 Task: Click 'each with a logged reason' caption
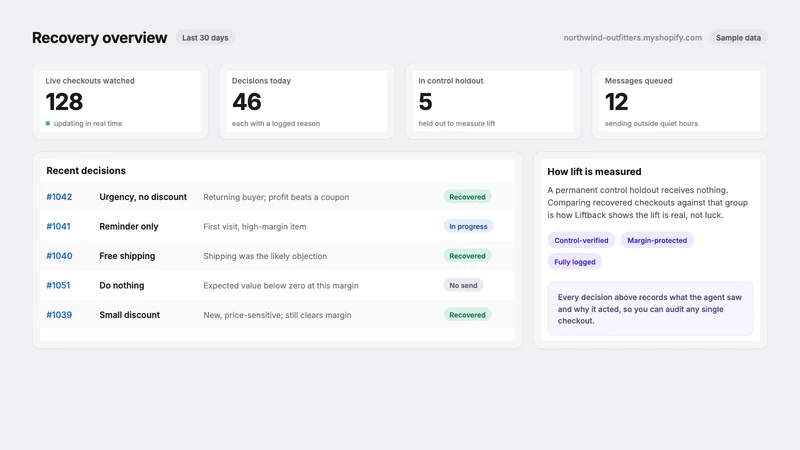pos(276,123)
